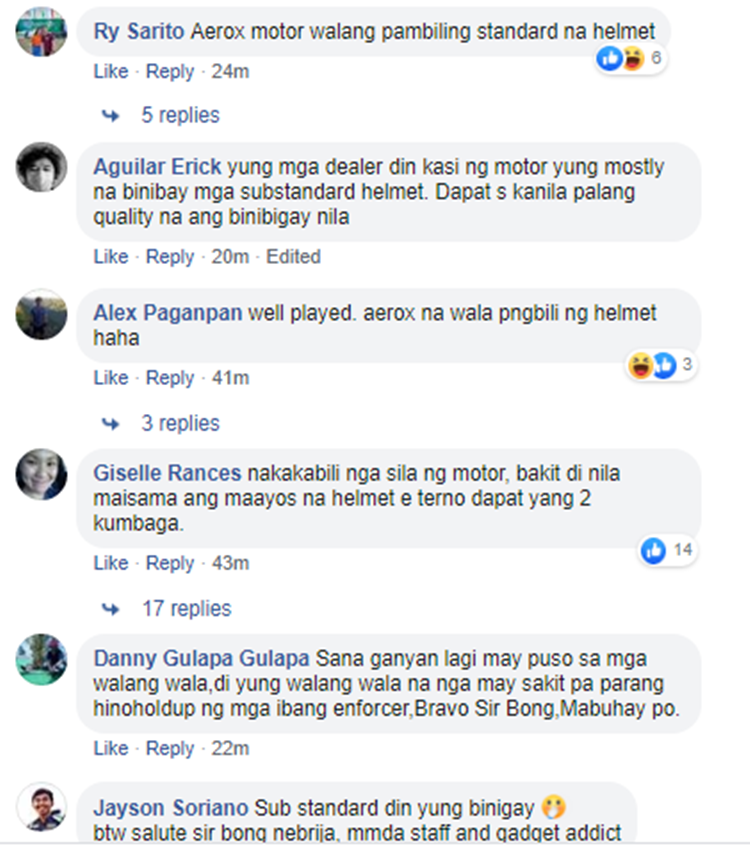Open Jayson Soriano's profile name

point(170,808)
